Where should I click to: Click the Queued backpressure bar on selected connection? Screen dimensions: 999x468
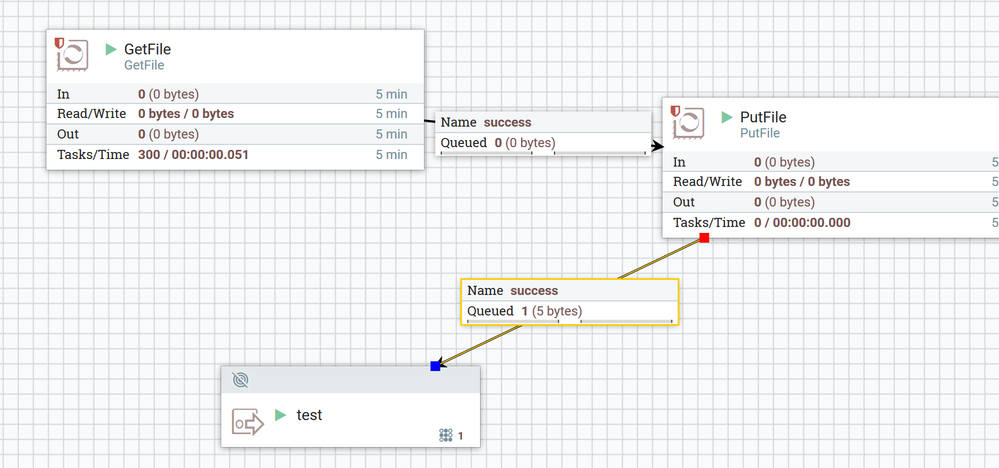point(570,322)
